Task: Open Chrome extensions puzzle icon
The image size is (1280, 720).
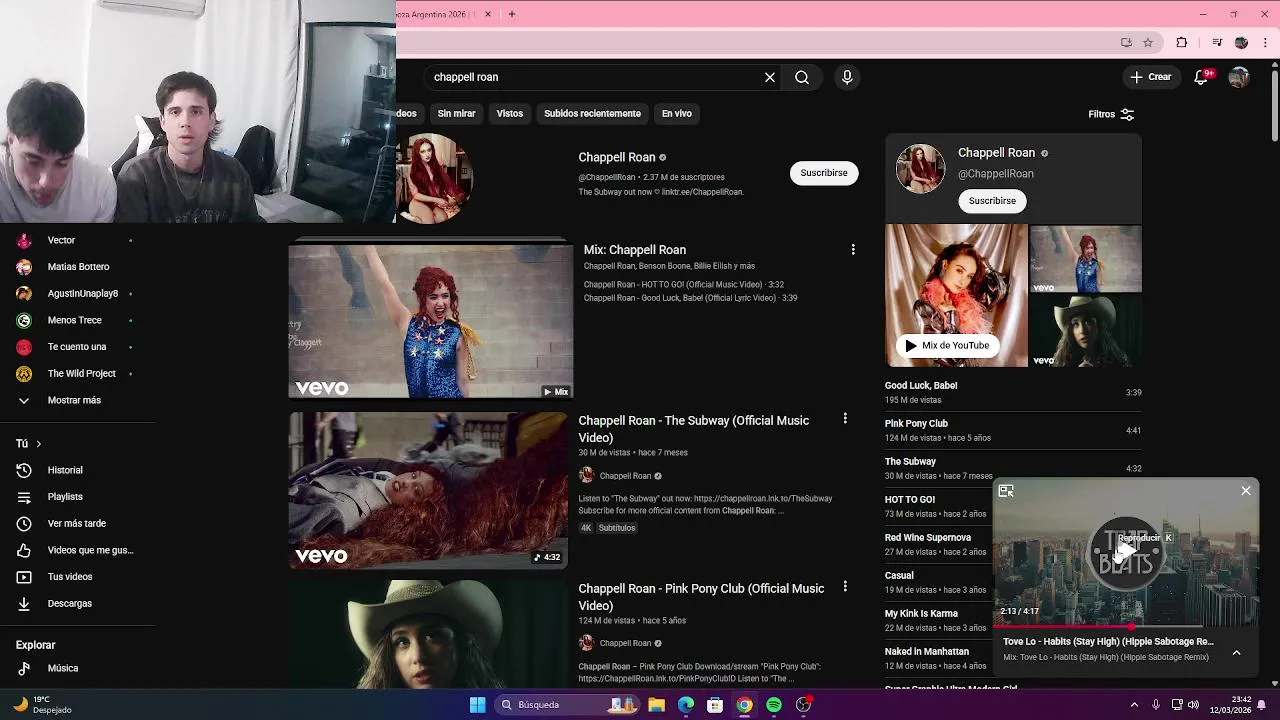Action: click(x=1182, y=42)
